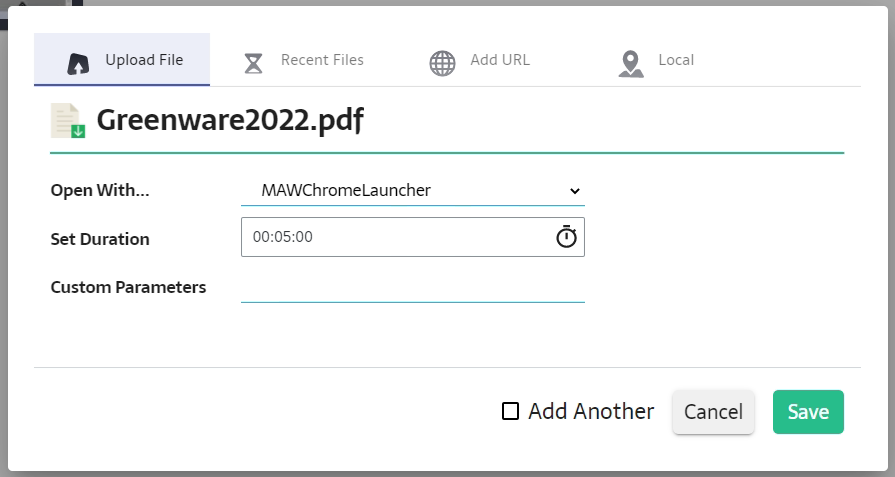The height and width of the screenshot is (477, 895).
Task: Tick the Add Another checkbox
Action: pos(510,411)
